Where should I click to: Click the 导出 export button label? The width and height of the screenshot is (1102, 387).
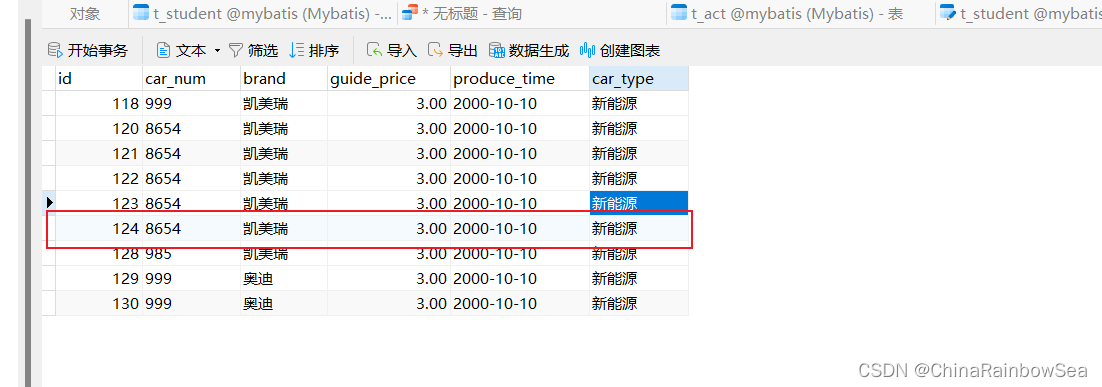(463, 51)
